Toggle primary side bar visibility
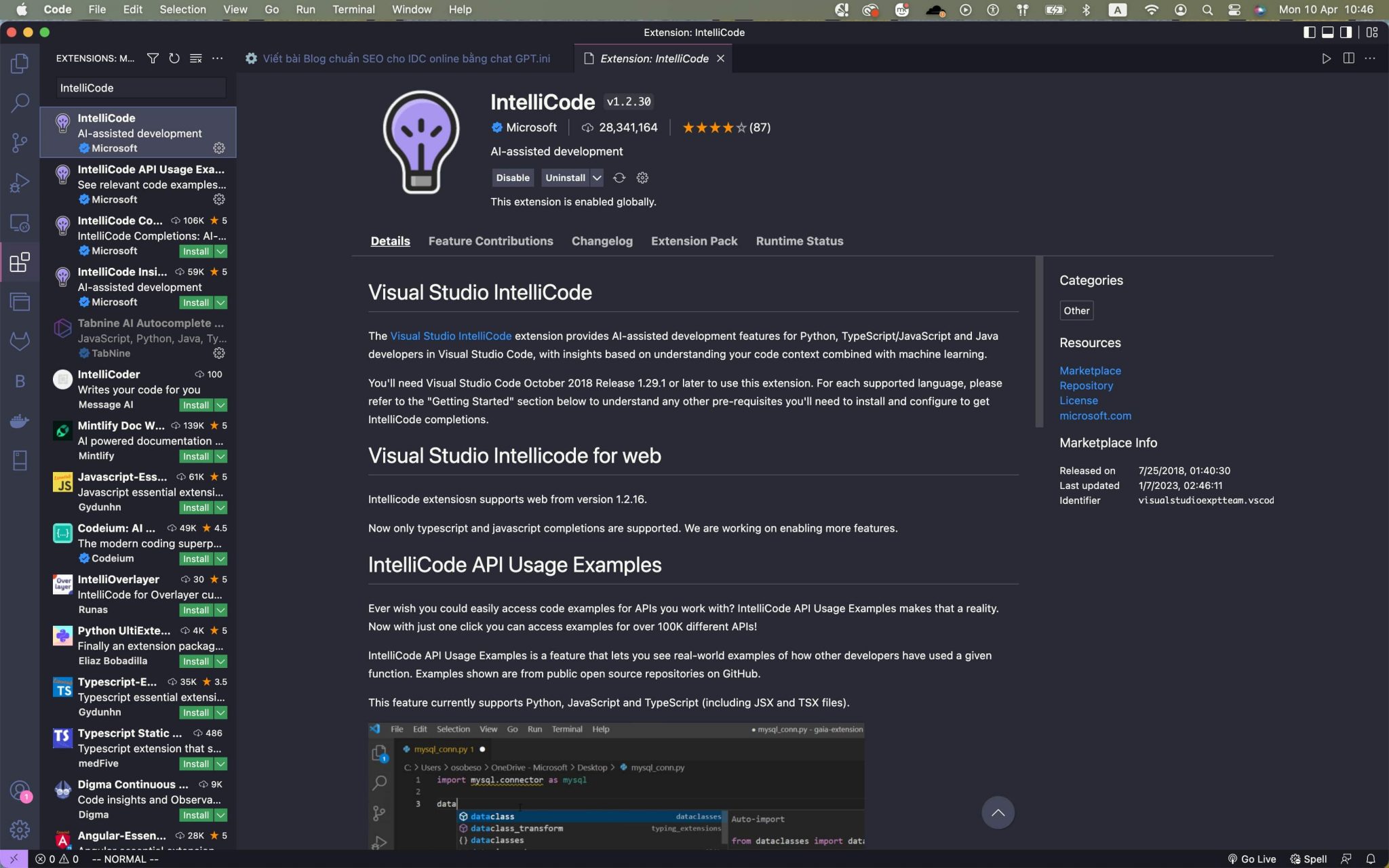 (1310, 32)
